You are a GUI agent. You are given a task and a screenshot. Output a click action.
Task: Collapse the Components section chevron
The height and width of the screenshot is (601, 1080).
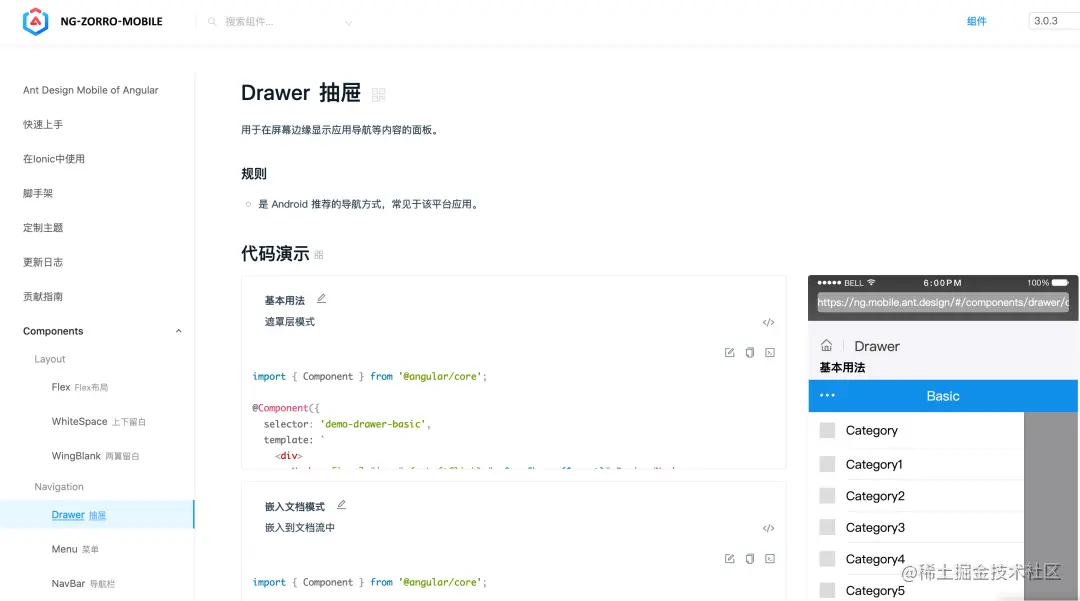click(178, 331)
